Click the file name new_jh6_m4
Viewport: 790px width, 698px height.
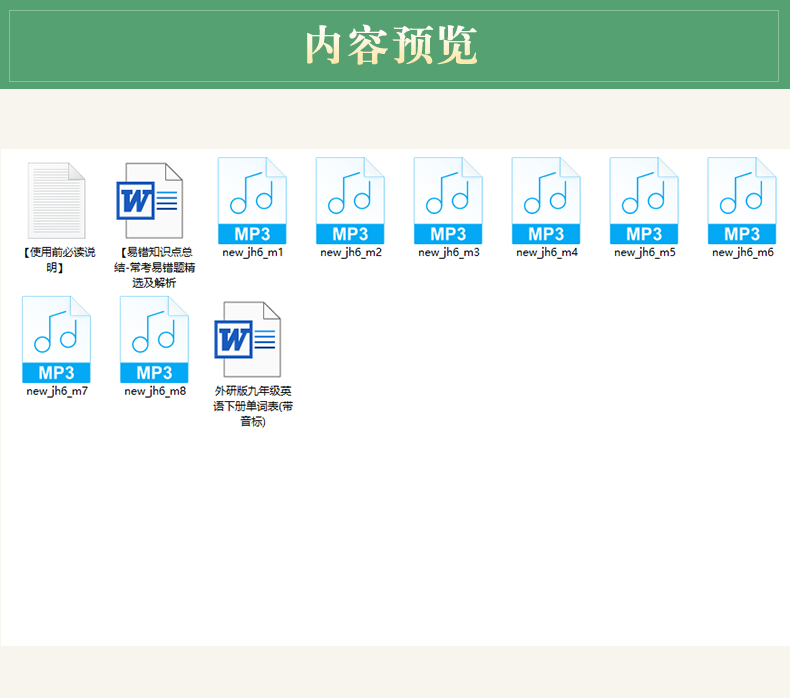pos(547,252)
